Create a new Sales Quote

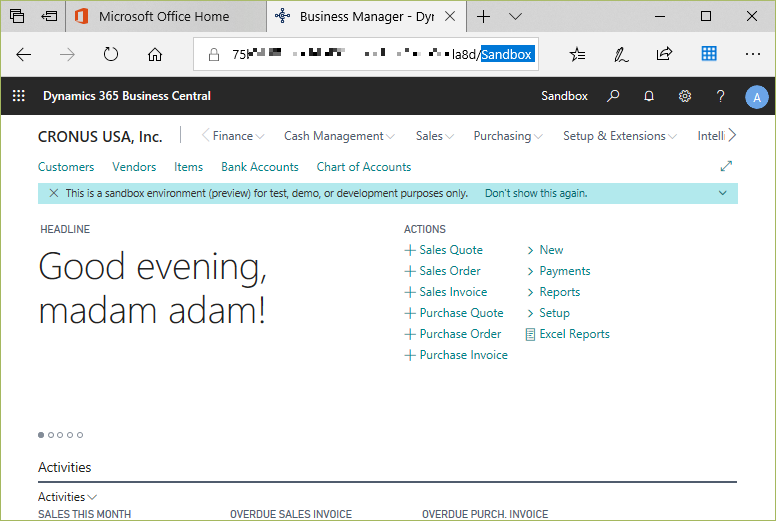click(x=443, y=250)
